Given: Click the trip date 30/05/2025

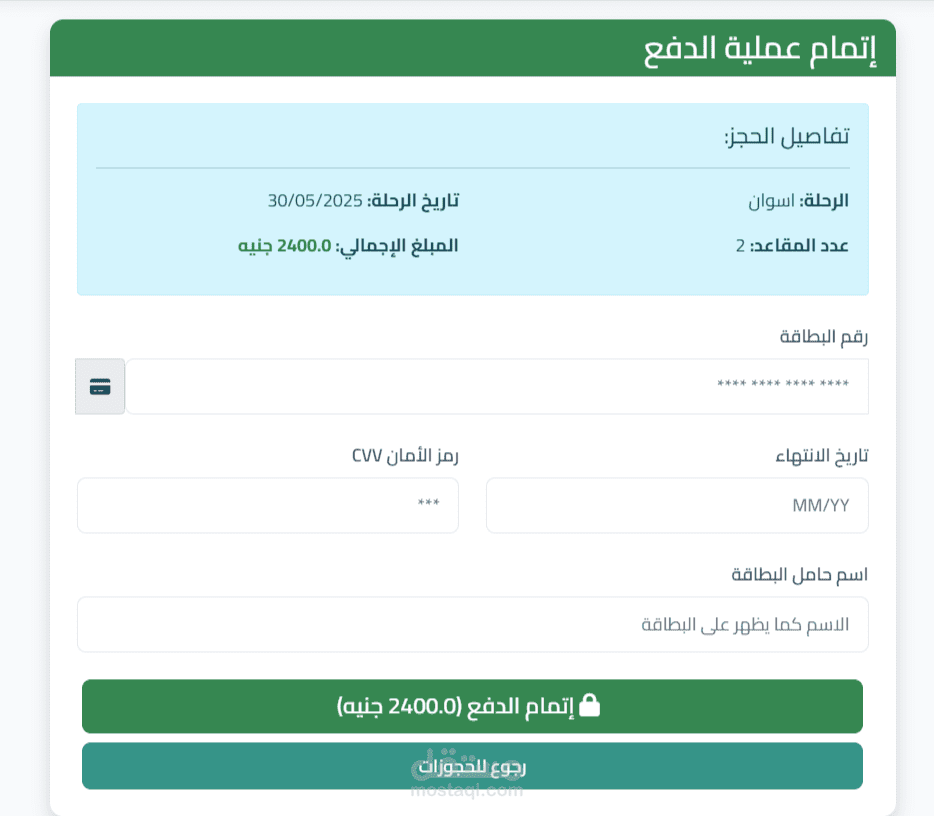Looking at the screenshot, I should click(315, 200).
